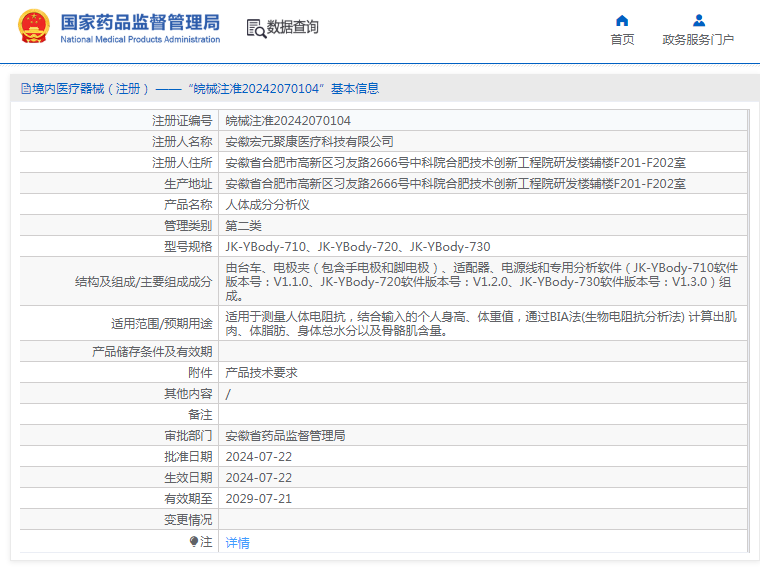Click management category 第二类

(x=243, y=226)
